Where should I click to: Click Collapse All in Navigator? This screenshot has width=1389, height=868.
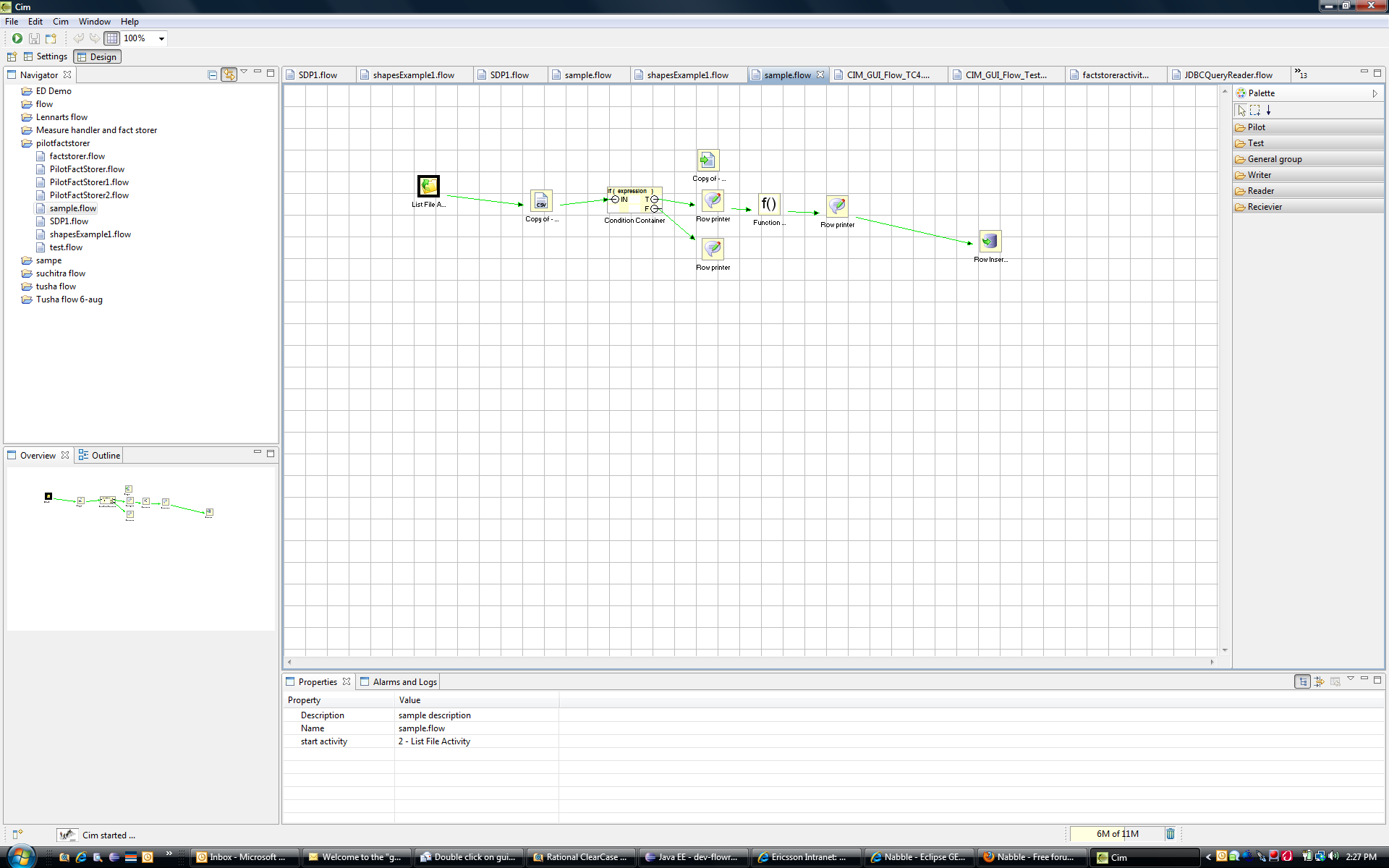coord(212,75)
